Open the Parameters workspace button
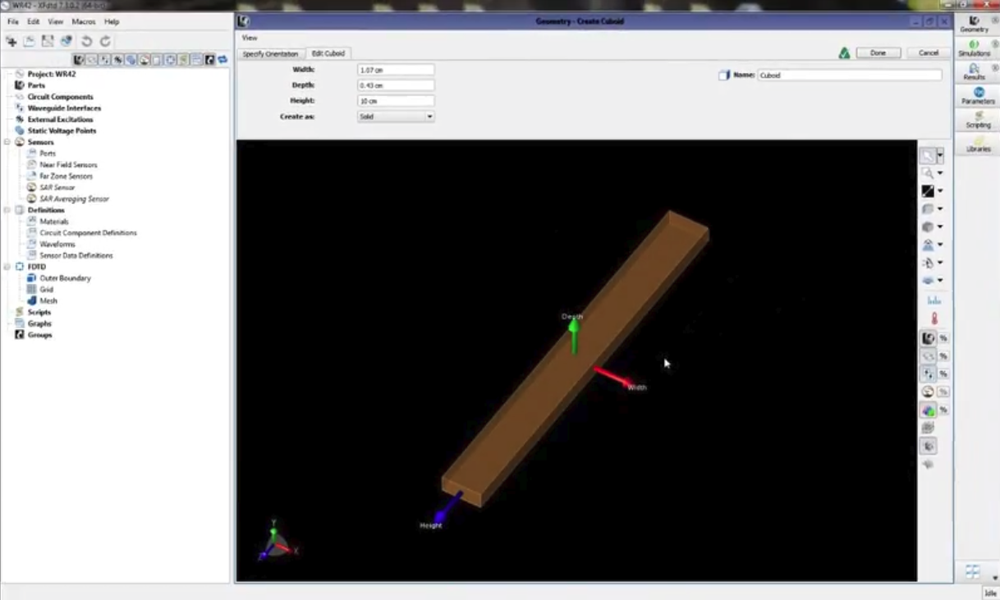 click(978, 96)
